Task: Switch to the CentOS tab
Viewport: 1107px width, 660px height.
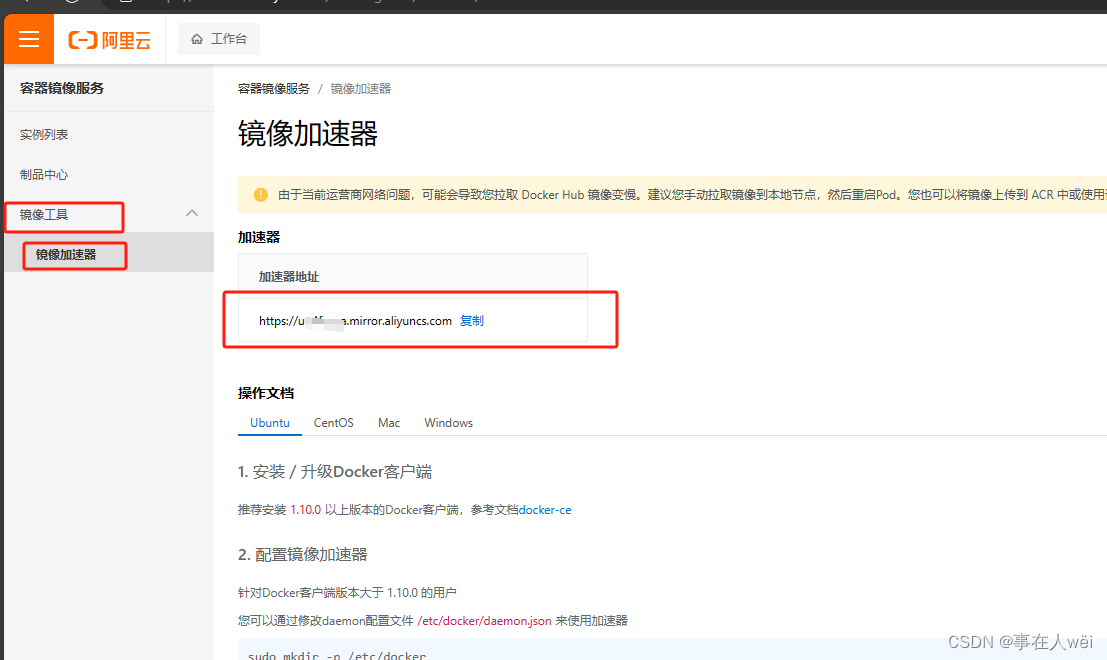Action: coord(333,422)
